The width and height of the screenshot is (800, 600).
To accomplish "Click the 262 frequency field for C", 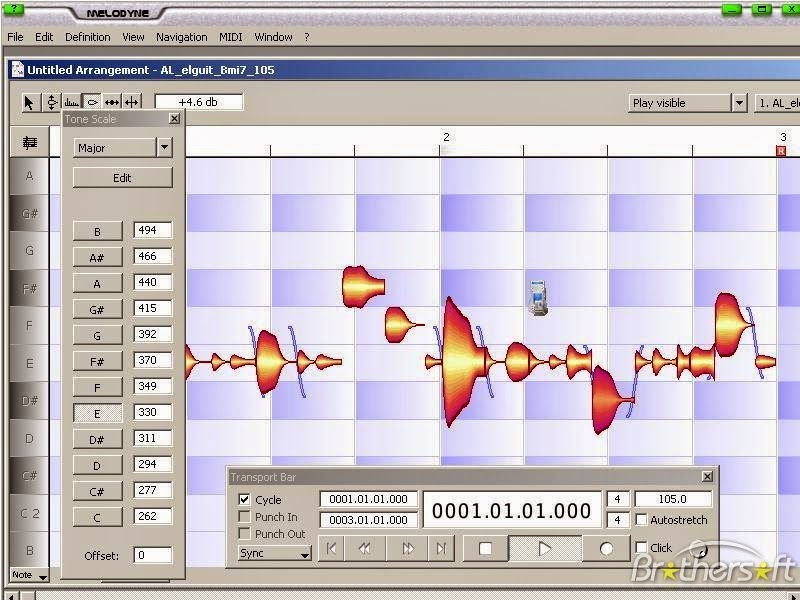I will click(x=153, y=516).
